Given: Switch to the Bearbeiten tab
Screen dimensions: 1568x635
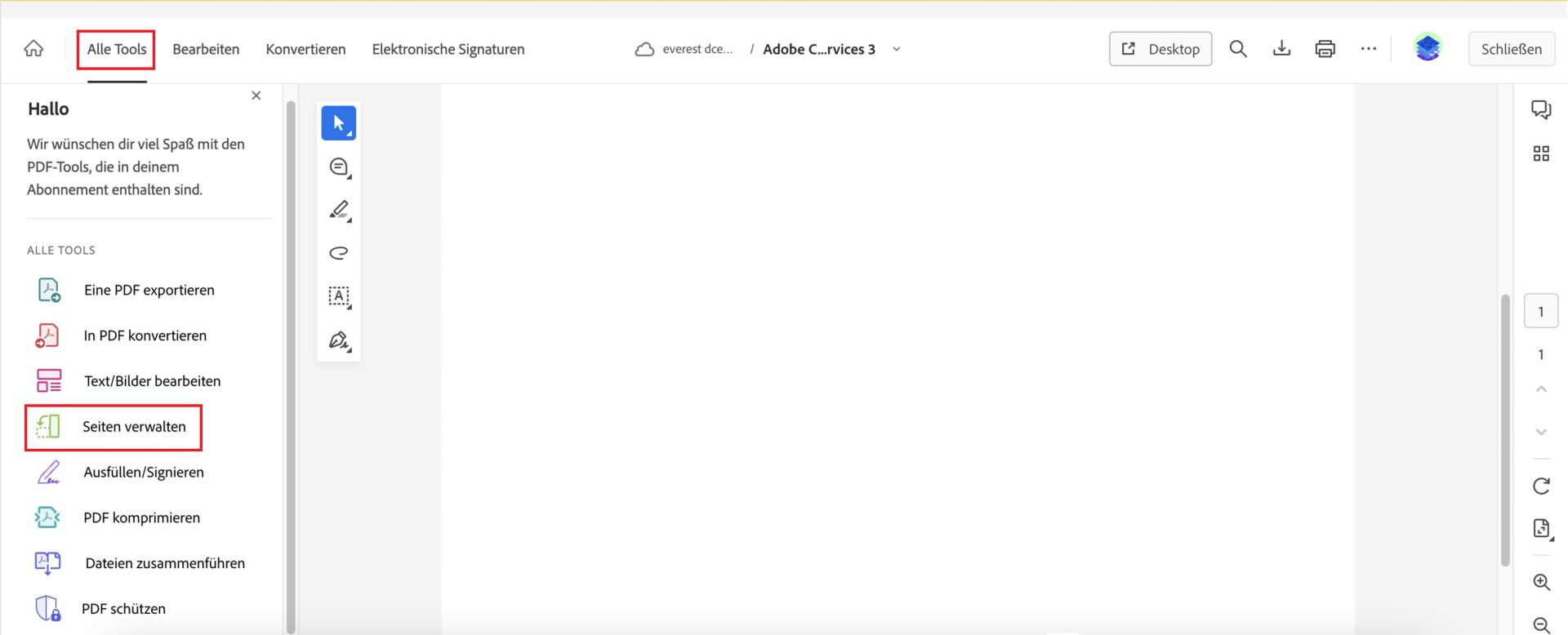Looking at the screenshot, I should [206, 49].
